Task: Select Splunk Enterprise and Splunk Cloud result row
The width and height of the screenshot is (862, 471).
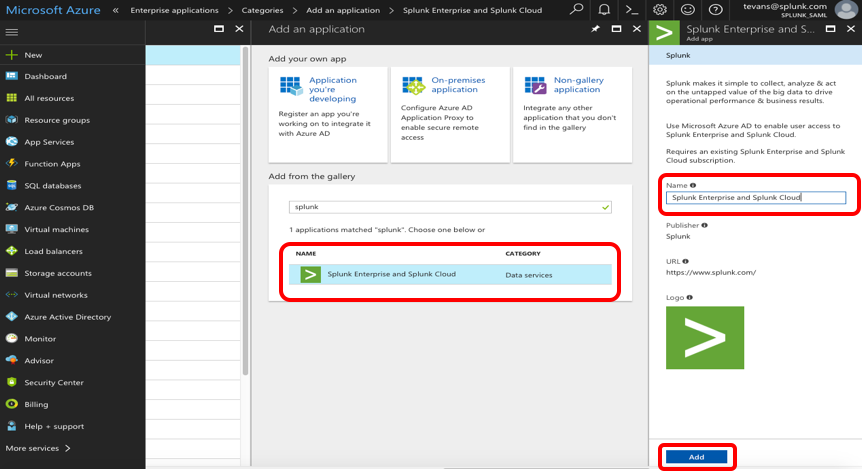Action: click(x=450, y=274)
